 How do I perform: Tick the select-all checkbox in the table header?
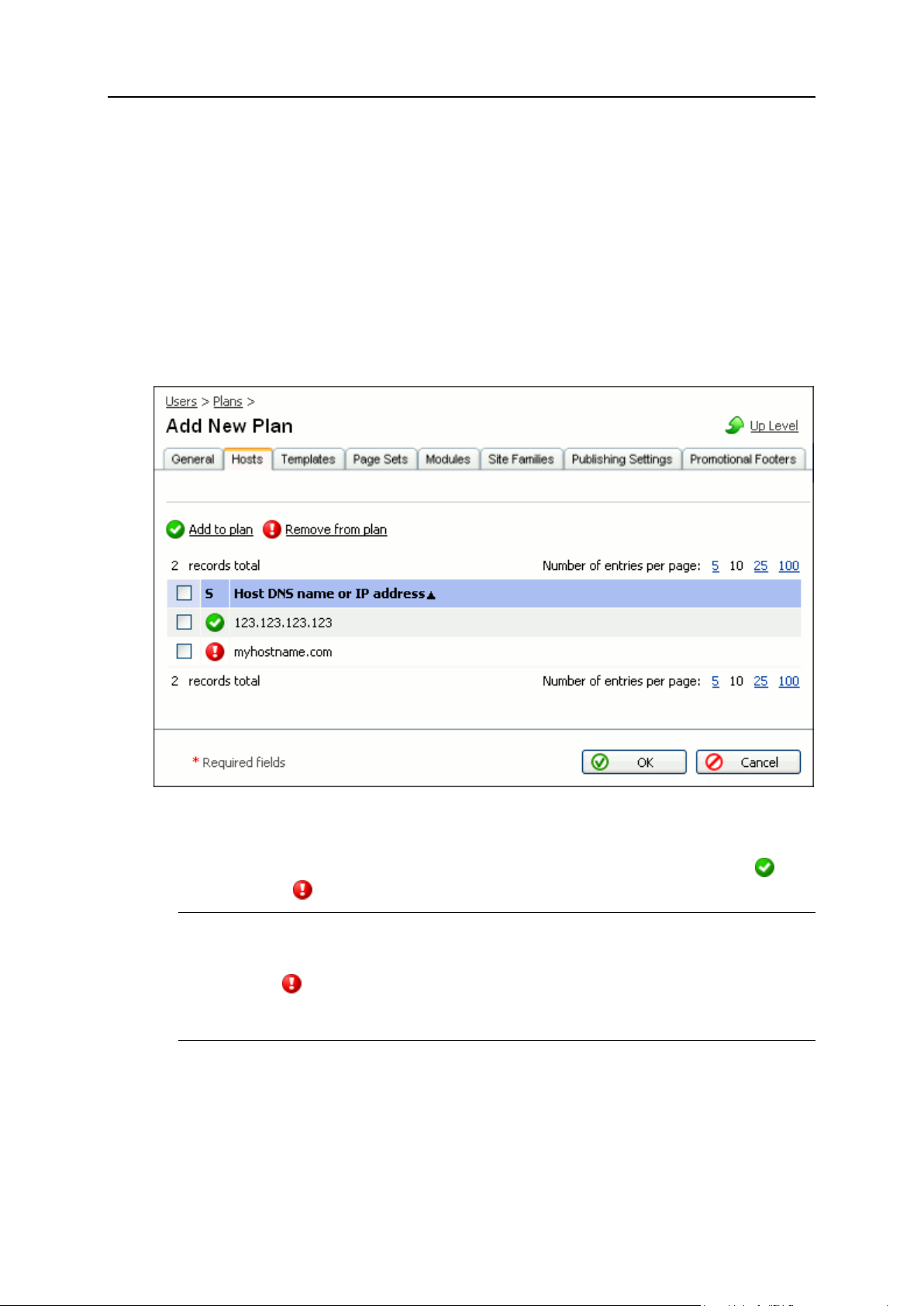pos(184,593)
